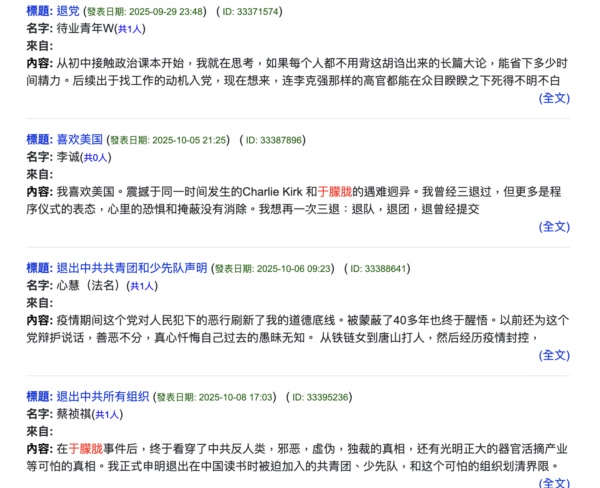The image size is (600, 488).
Task: Open full text (全文) of 心慧's statement
Action: point(554,355)
